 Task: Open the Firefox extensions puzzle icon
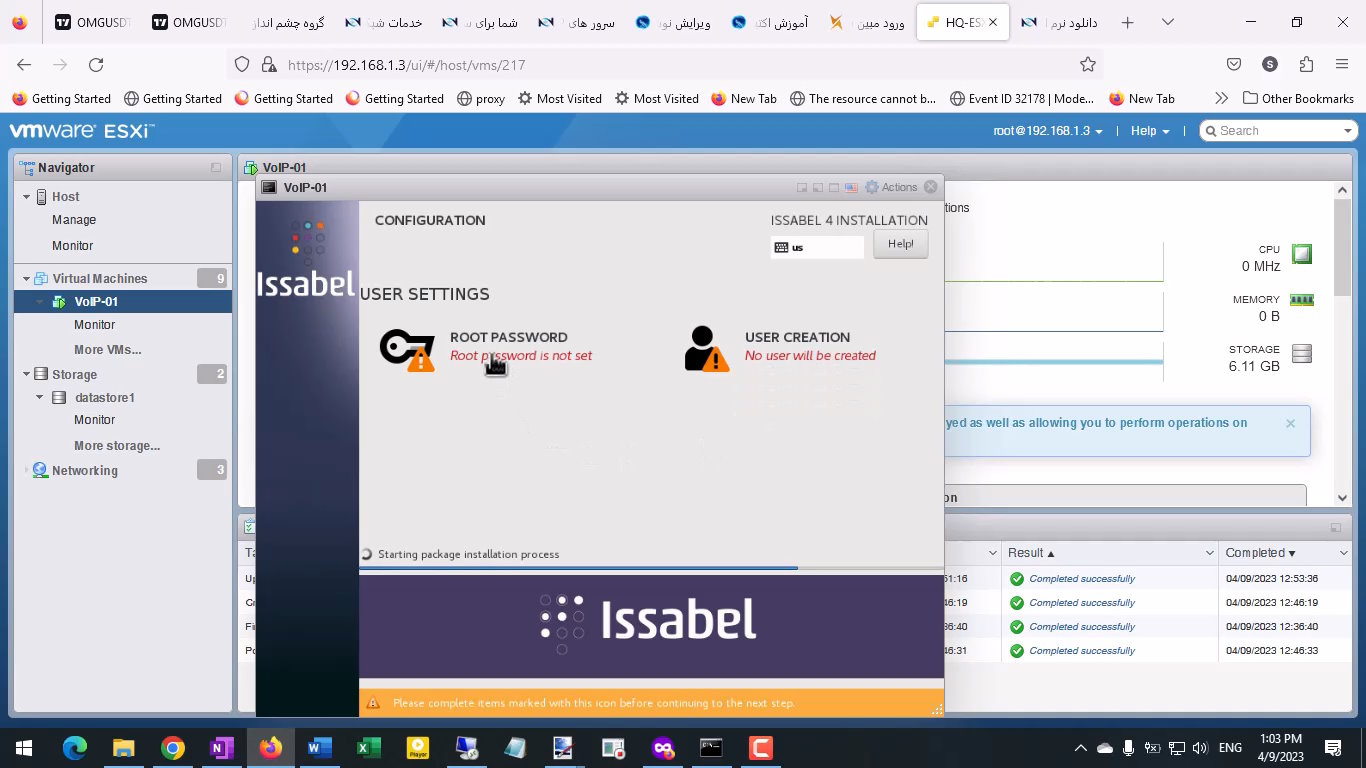pyautogui.click(x=1306, y=65)
